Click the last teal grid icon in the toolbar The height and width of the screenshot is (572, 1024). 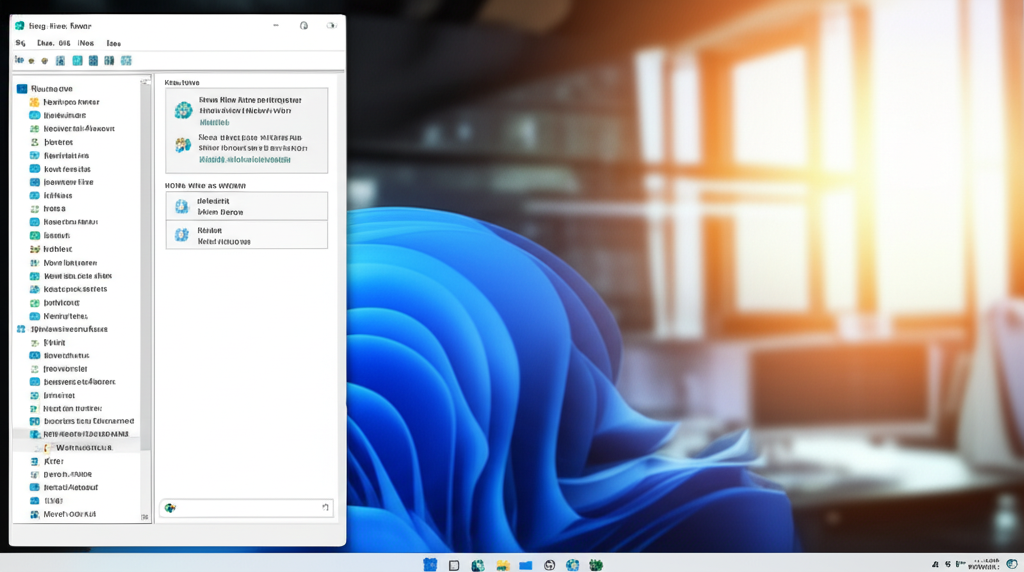tap(126, 61)
